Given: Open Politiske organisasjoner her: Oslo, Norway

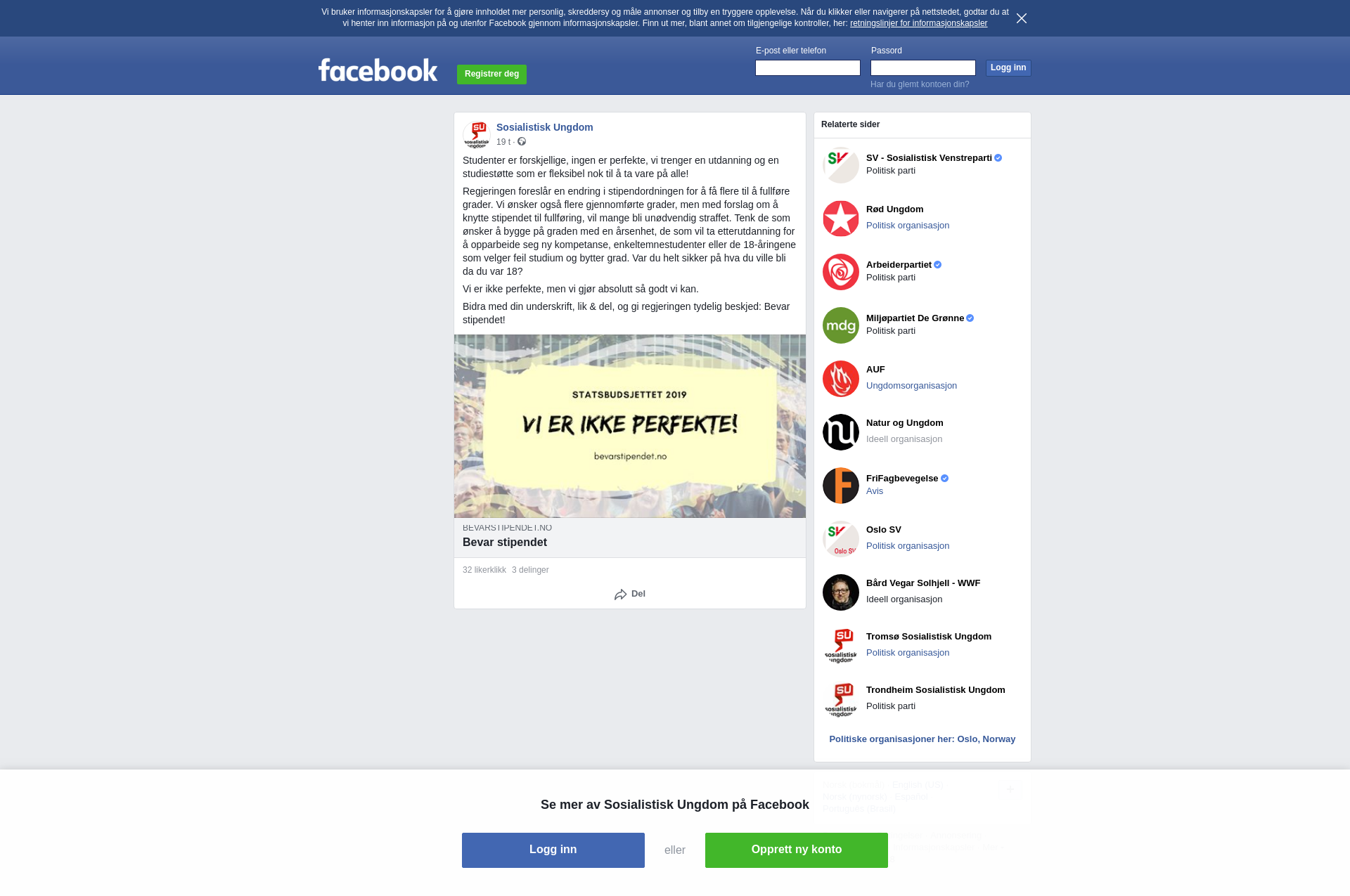Looking at the screenshot, I should point(922,739).
